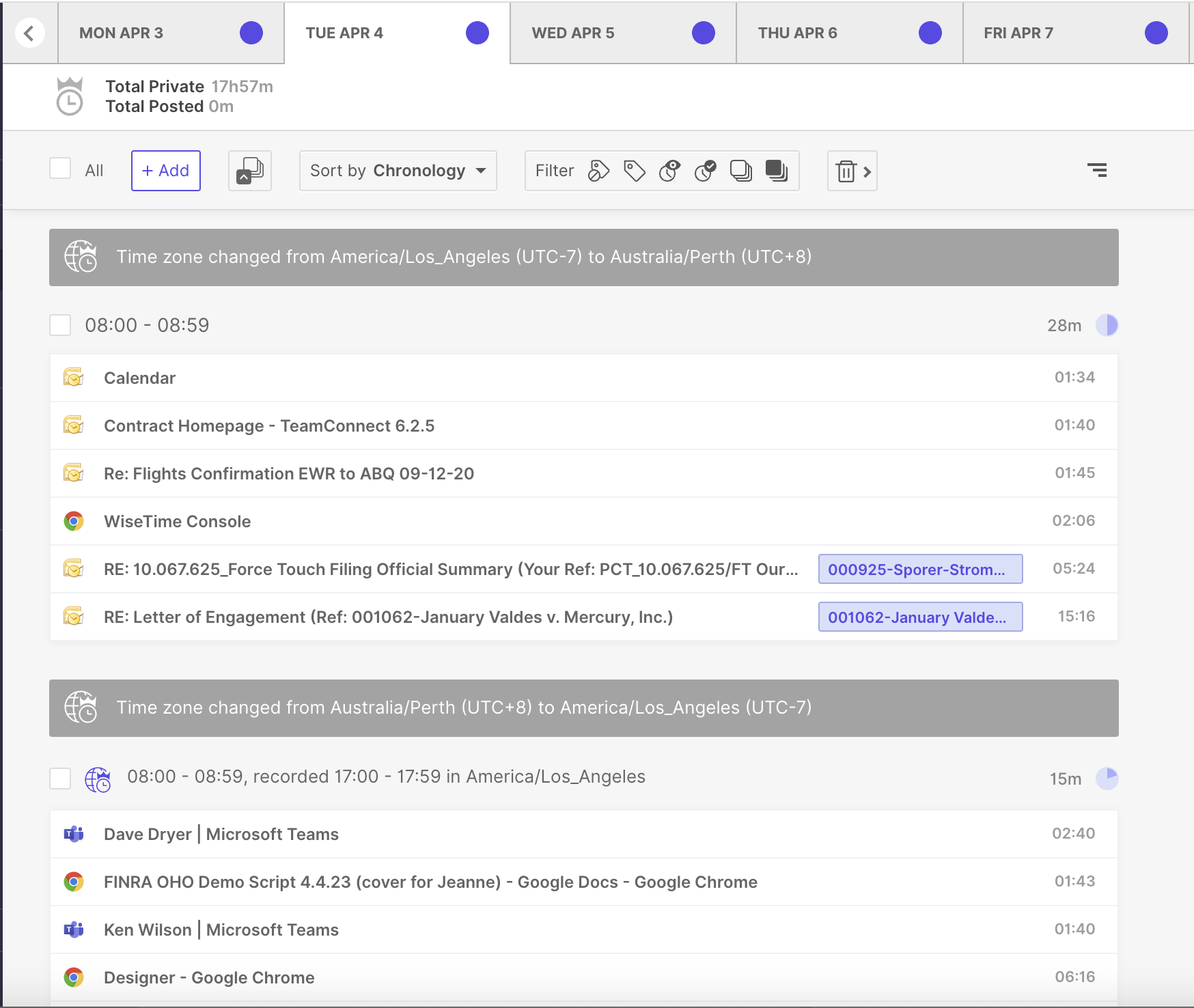Switch to the THU APR 6 tab
Image resolution: width=1194 pixels, height=1008 pixels.
click(849, 33)
